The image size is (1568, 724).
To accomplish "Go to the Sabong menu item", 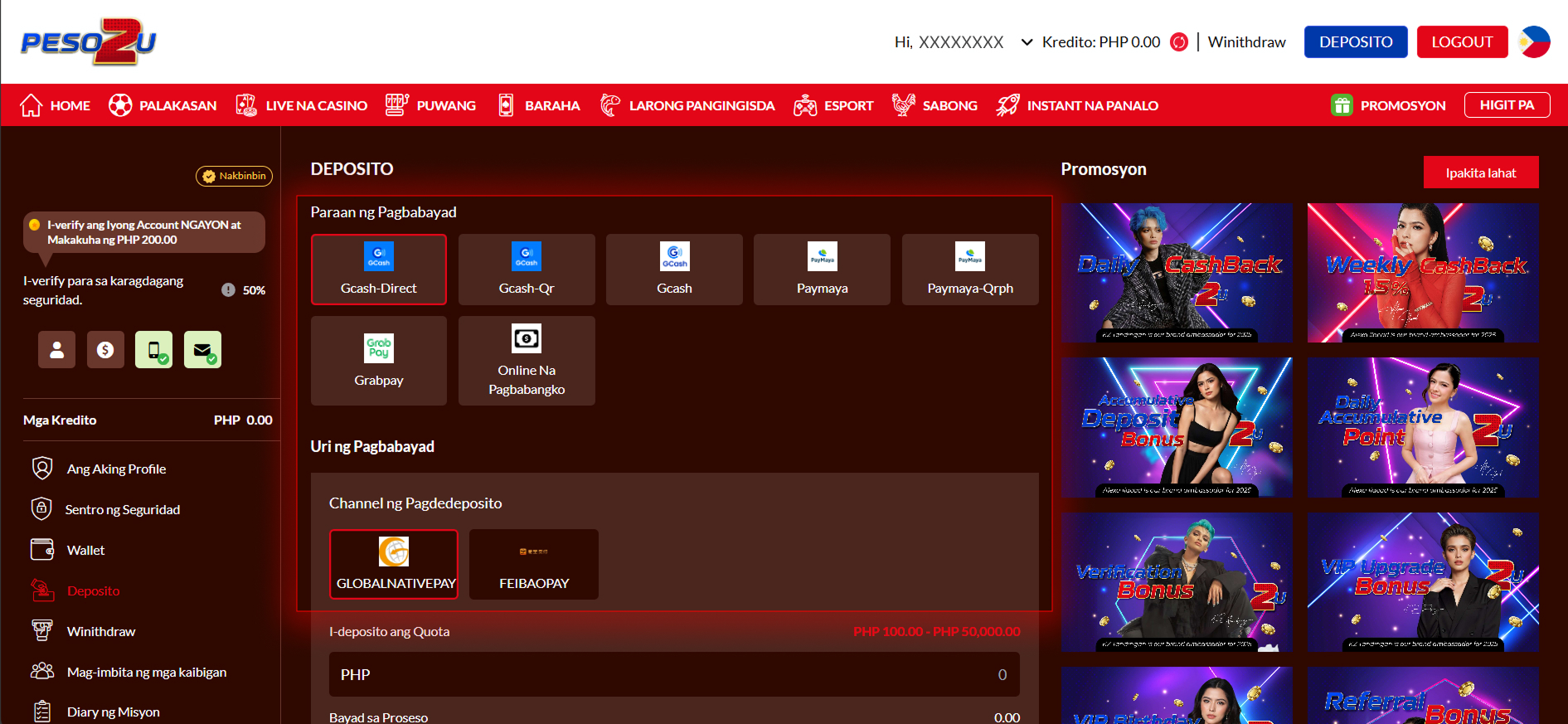I will 935,105.
